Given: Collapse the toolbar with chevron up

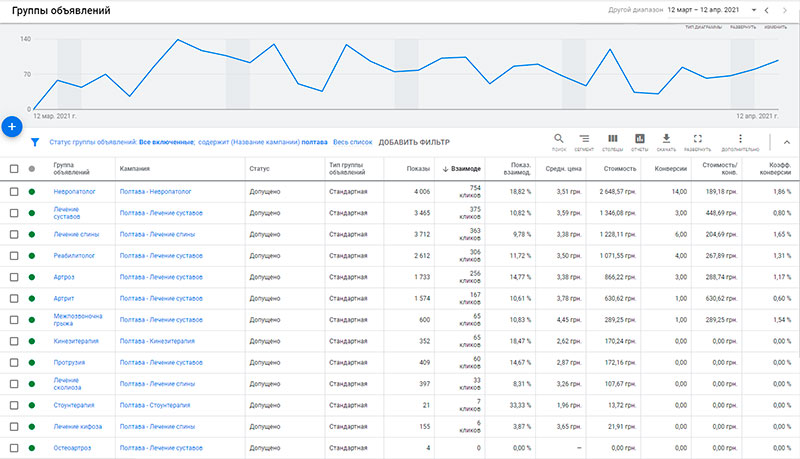Looking at the screenshot, I should (784, 141).
